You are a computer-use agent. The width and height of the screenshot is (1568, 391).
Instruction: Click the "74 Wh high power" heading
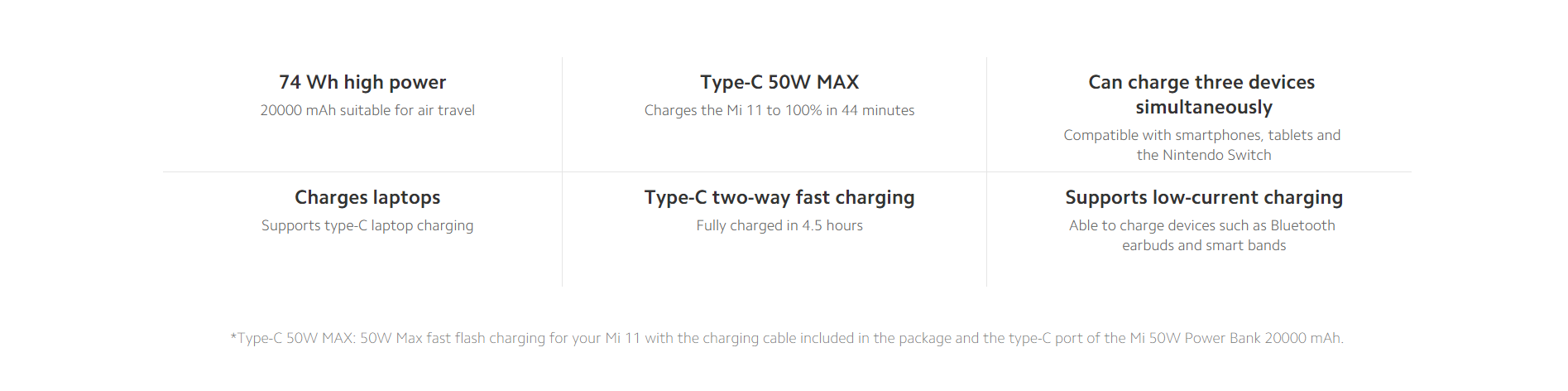362,82
